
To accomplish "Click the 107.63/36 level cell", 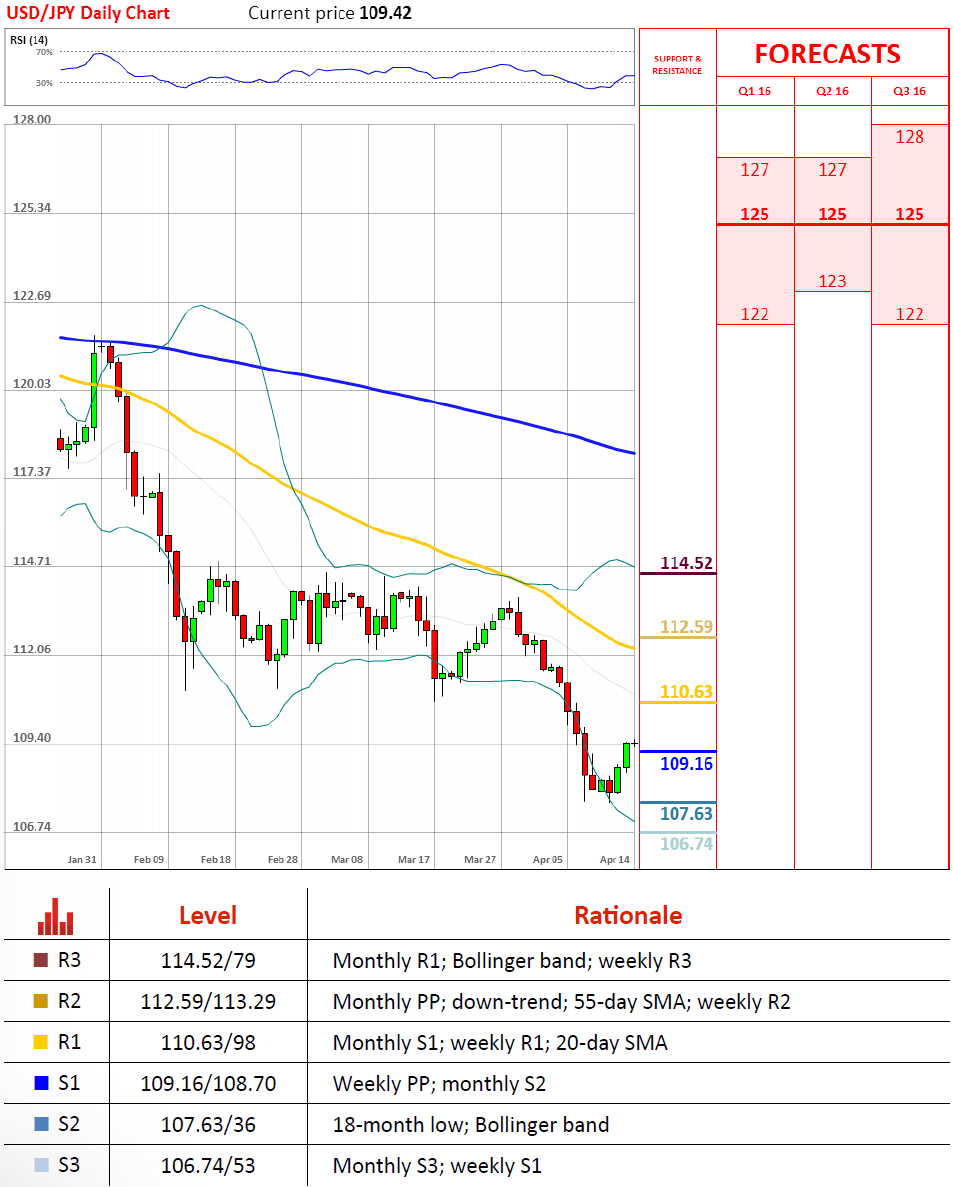I will click(208, 1124).
